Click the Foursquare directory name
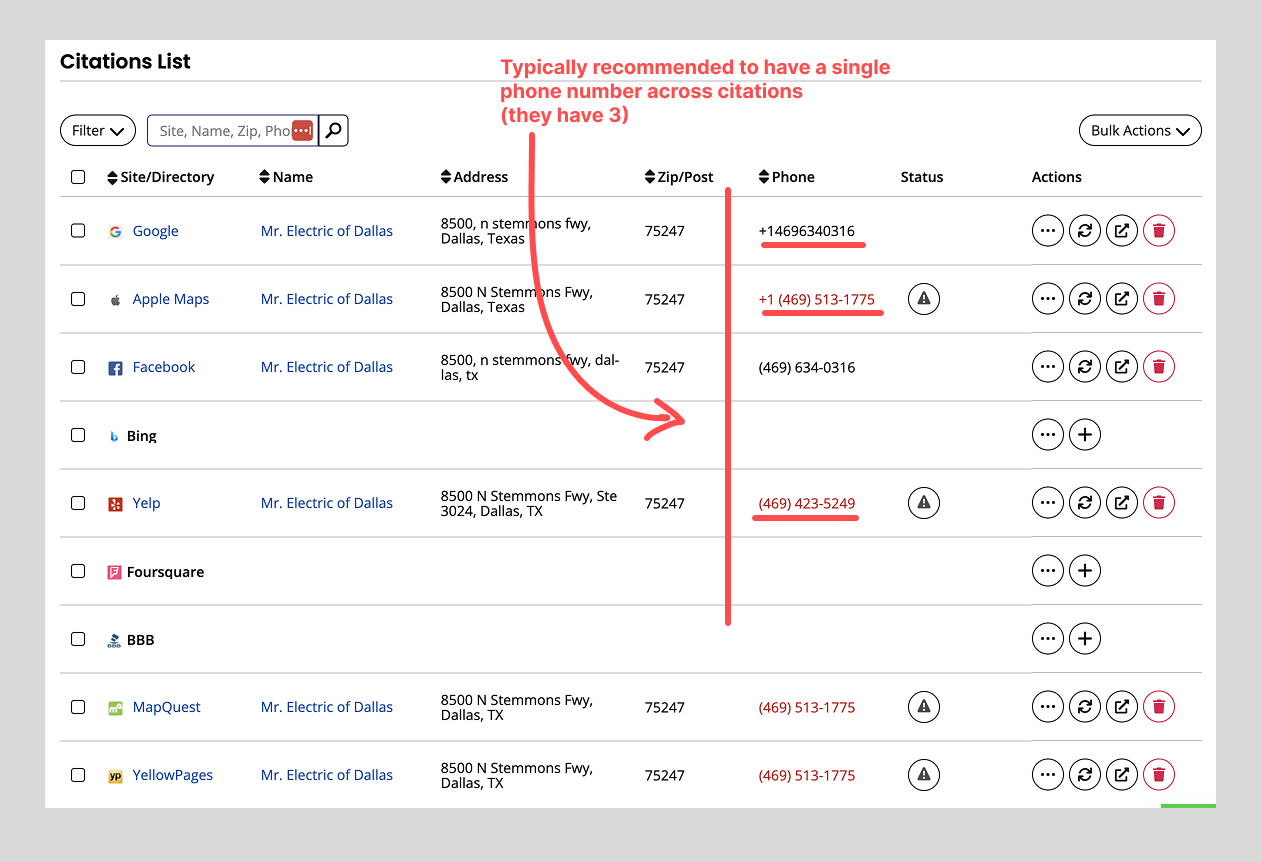The width and height of the screenshot is (1262, 862). coord(165,572)
